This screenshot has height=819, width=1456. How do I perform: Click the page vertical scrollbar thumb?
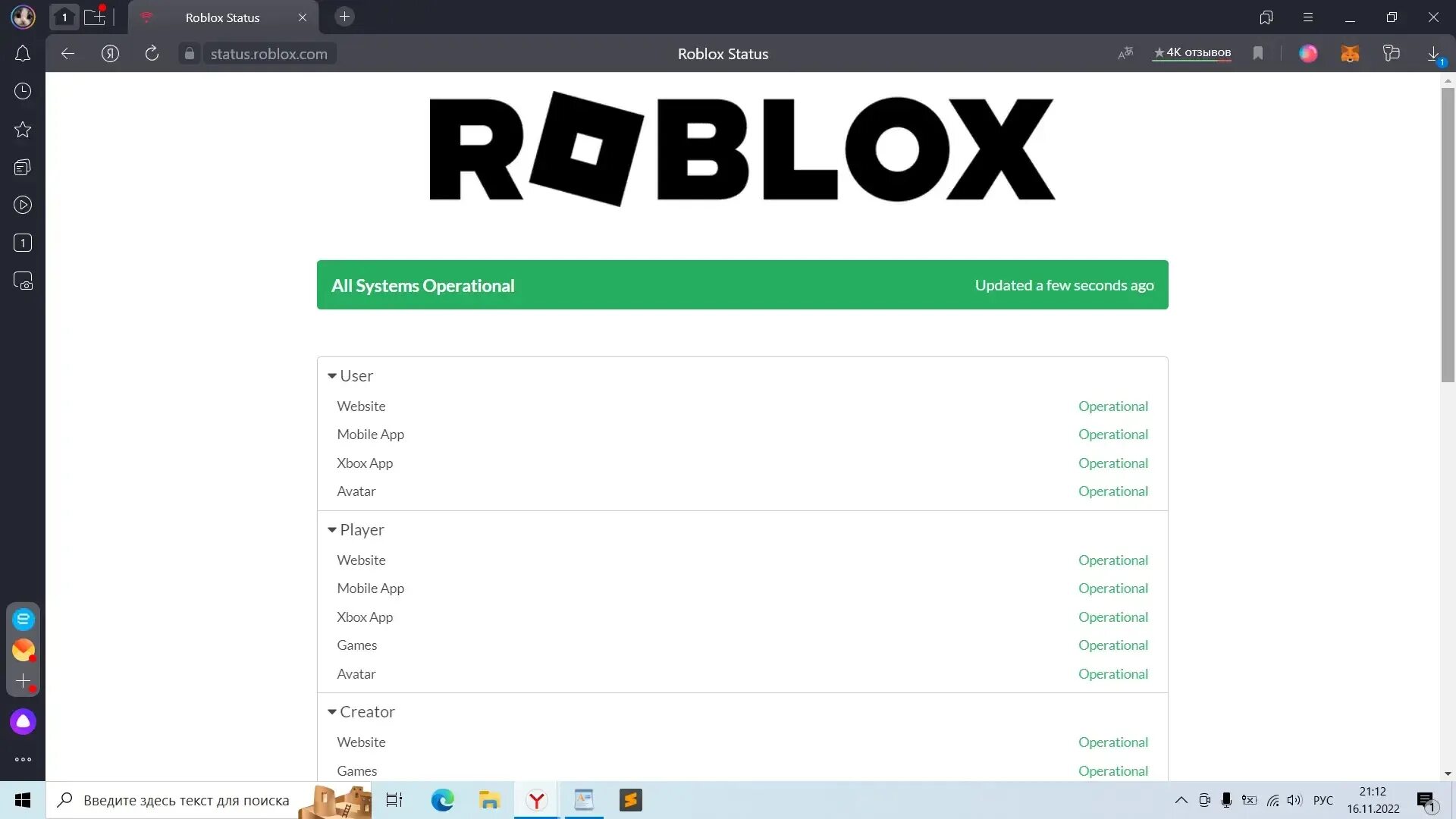point(1448,235)
